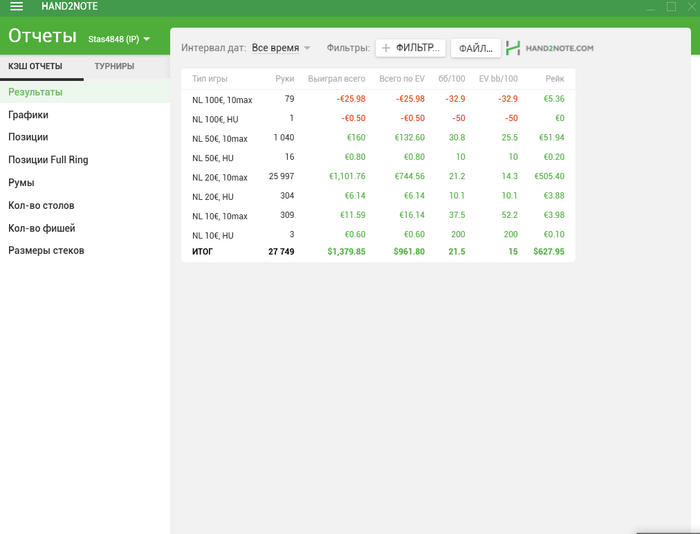The height and width of the screenshot is (534, 700).
Task: Select Позиции Full Ring report
Action: [x=48, y=160]
